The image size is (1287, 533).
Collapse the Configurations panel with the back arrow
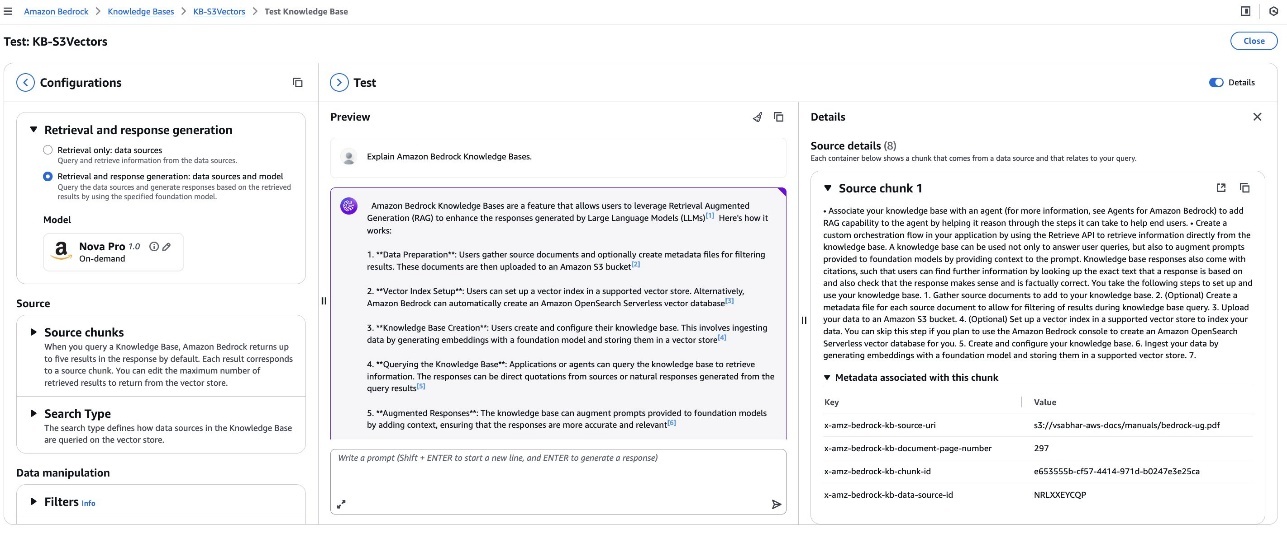coord(26,83)
